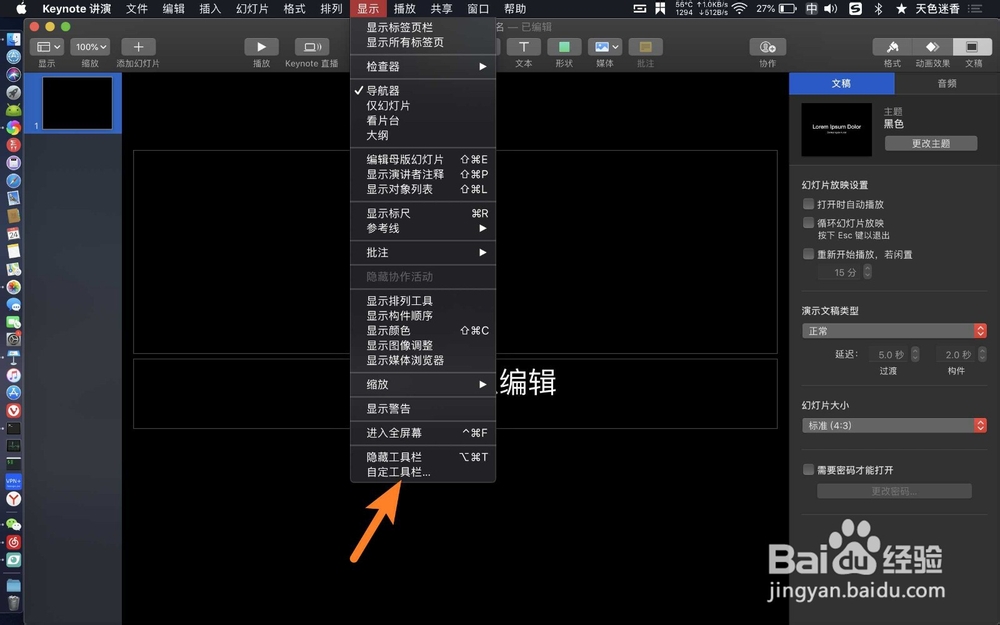1000x625 pixels.
Task: Open the 显示 menu in menu bar
Action: [368, 8]
